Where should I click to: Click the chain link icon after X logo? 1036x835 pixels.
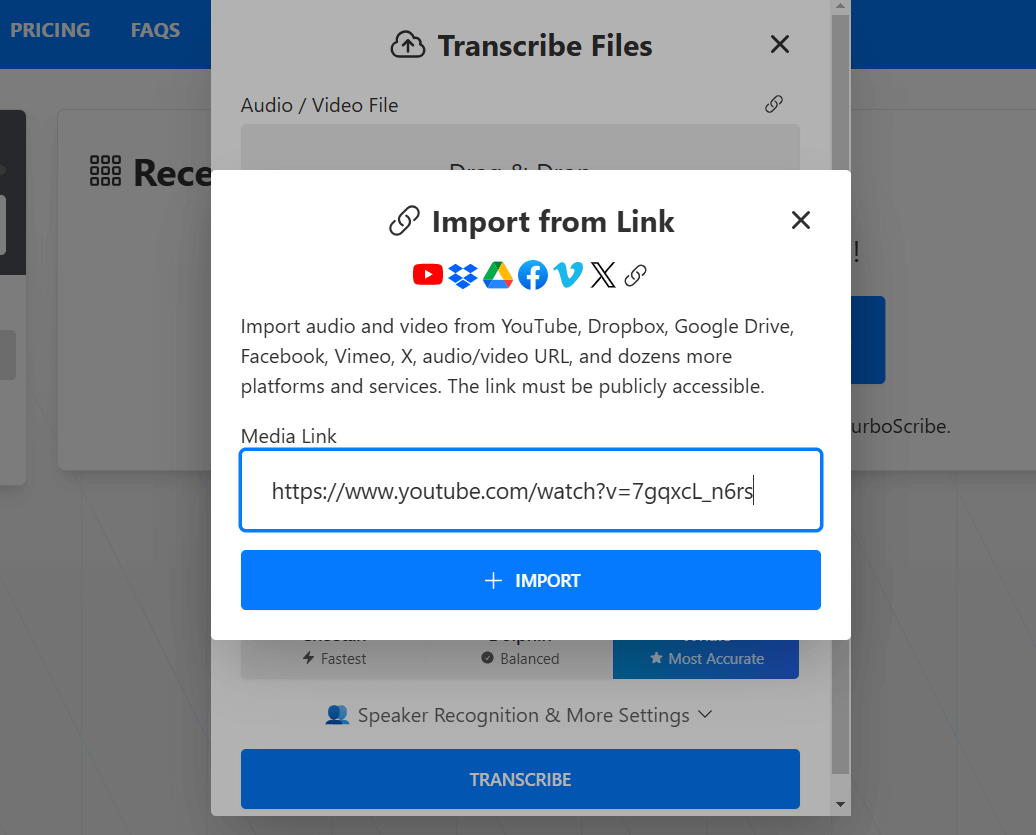[635, 275]
